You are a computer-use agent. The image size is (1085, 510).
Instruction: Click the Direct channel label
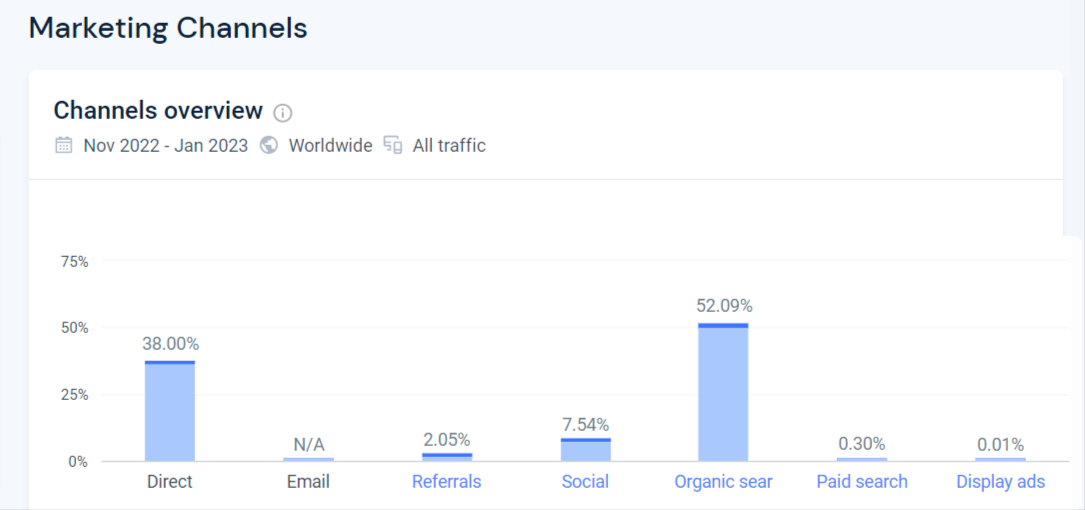coord(170,482)
